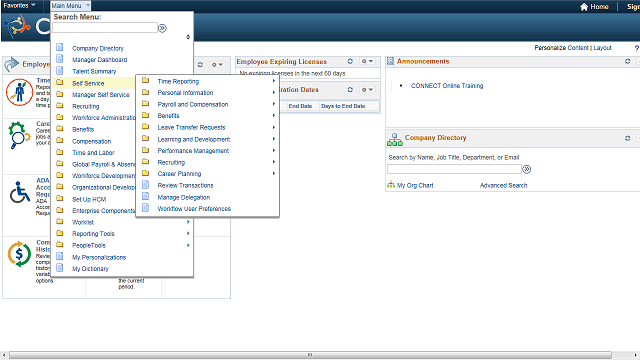This screenshot has width=640, height=360.
Task: Click the Advanced Search link
Action: (x=503, y=185)
